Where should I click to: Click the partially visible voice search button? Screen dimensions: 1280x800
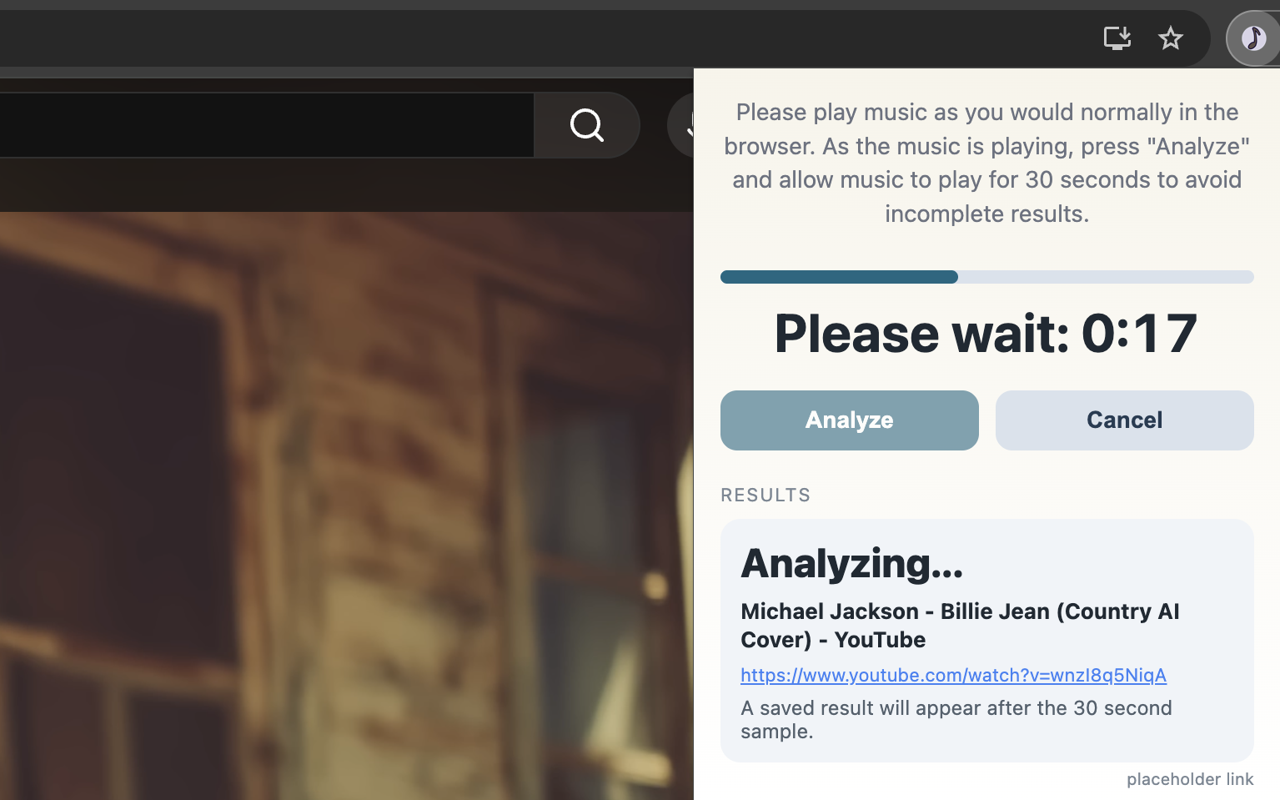681,125
